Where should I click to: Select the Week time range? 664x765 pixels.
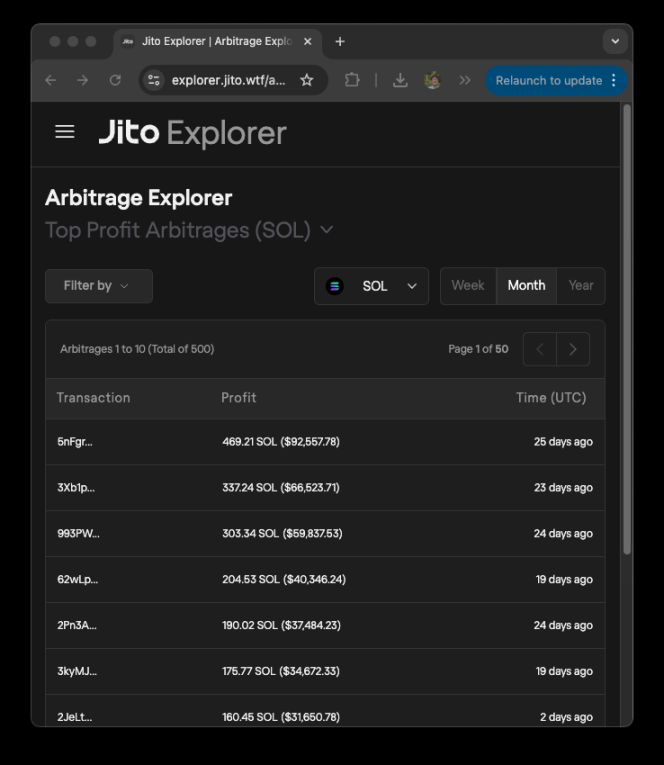coord(468,286)
